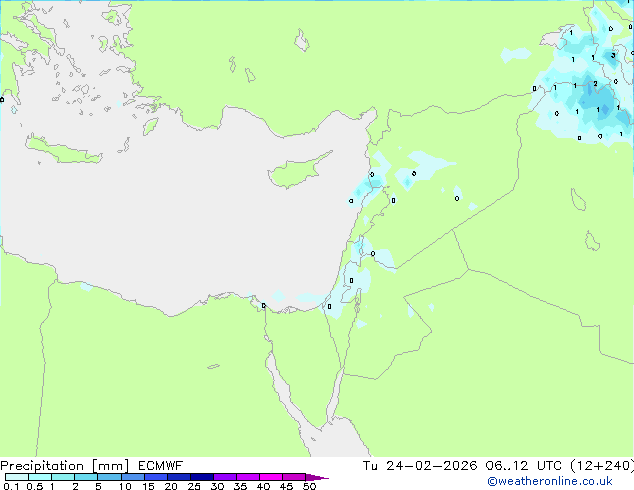Click the 'Tu 24-02-2026 06..12 UTC' timestamp

pyautogui.click(x=463, y=466)
